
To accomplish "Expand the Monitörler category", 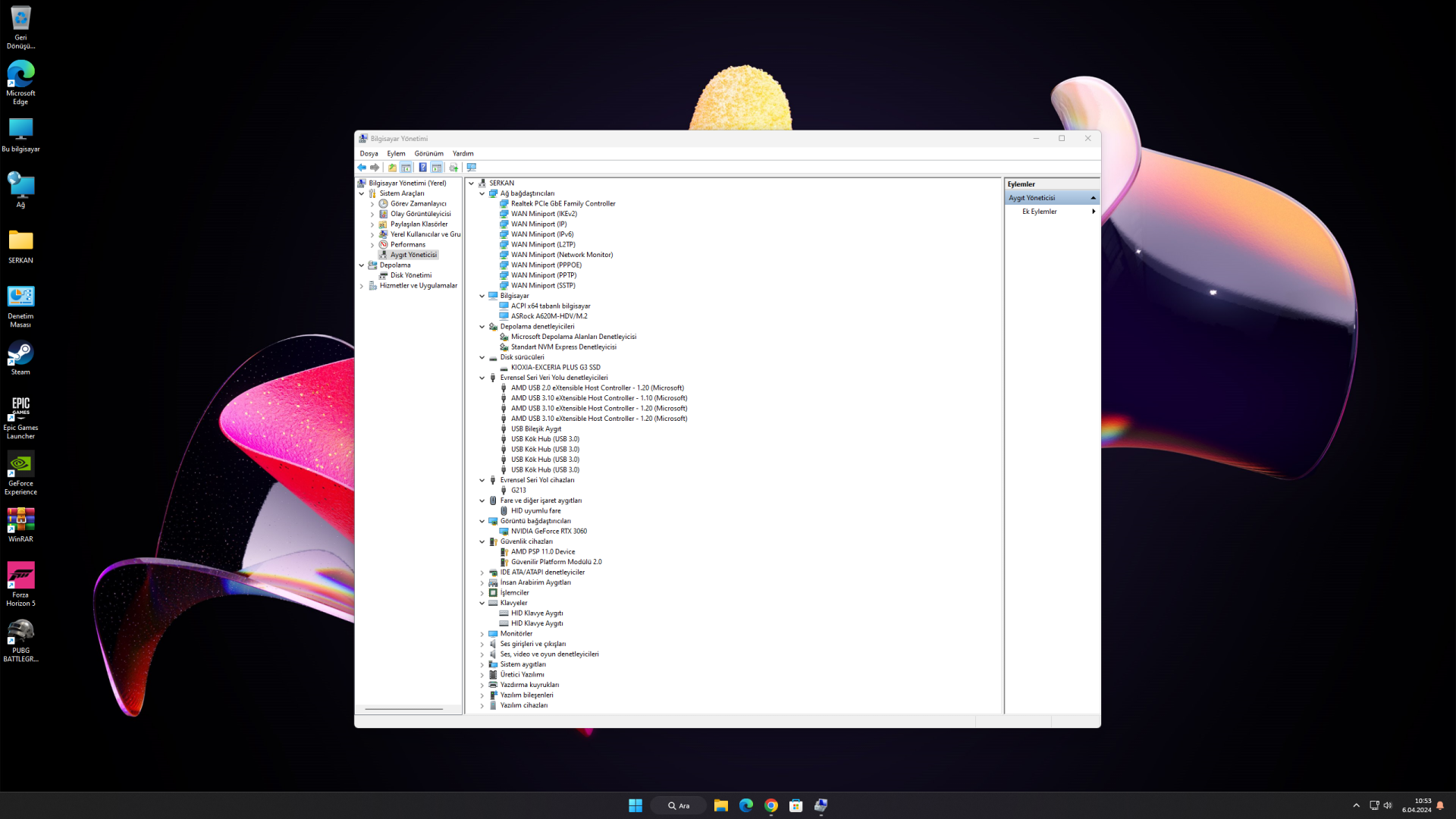I will (482, 634).
